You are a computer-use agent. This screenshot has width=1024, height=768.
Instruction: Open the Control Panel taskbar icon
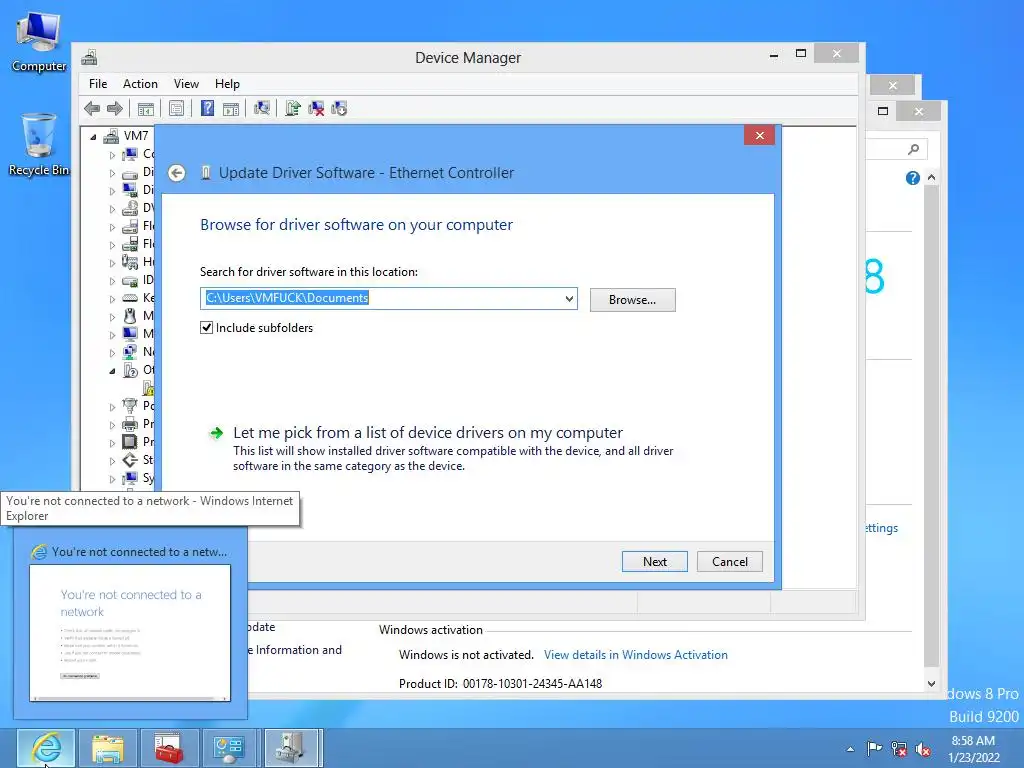[230, 748]
